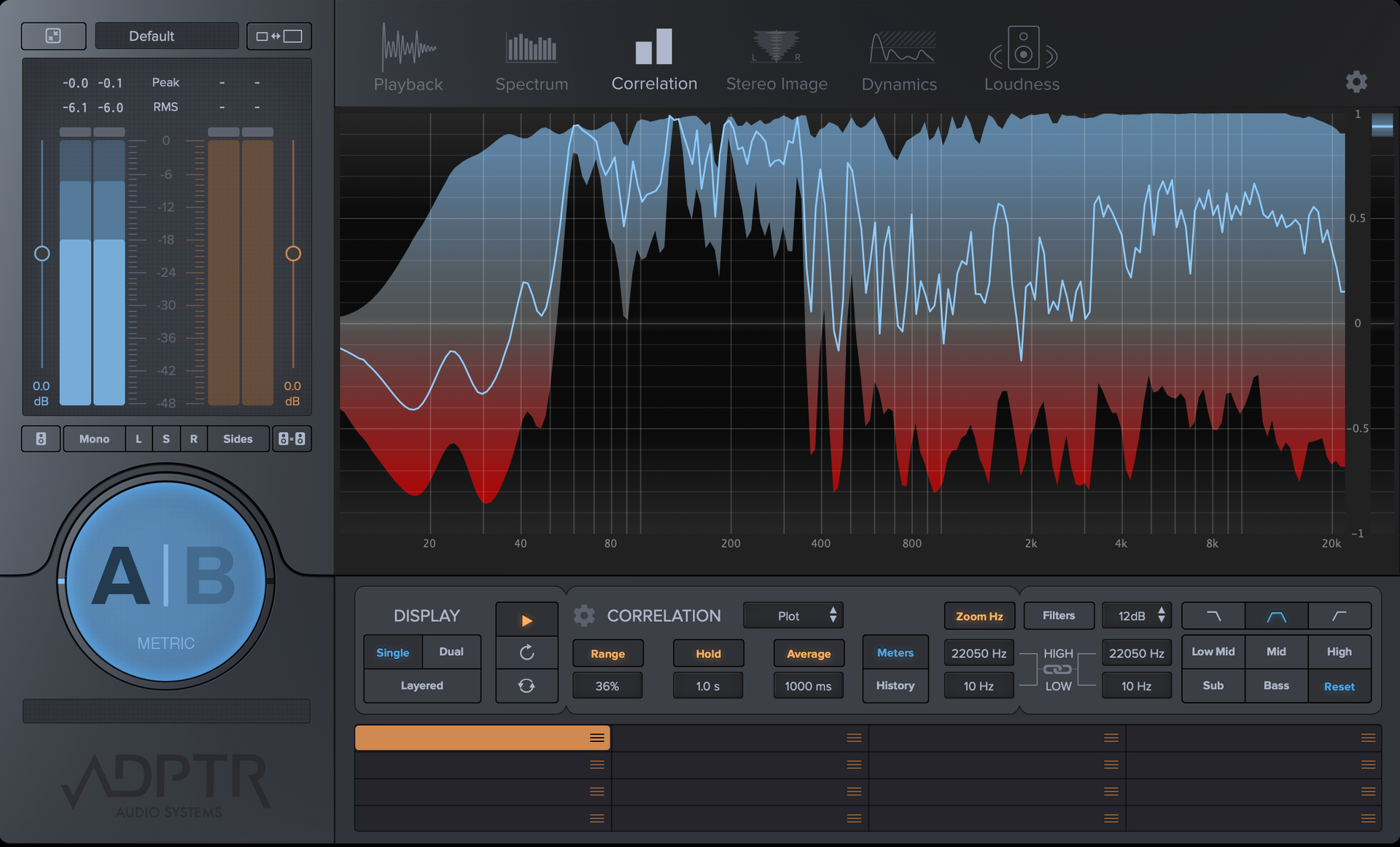Open the Default preset selector
Image resolution: width=1400 pixels, height=847 pixels.
(166, 35)
